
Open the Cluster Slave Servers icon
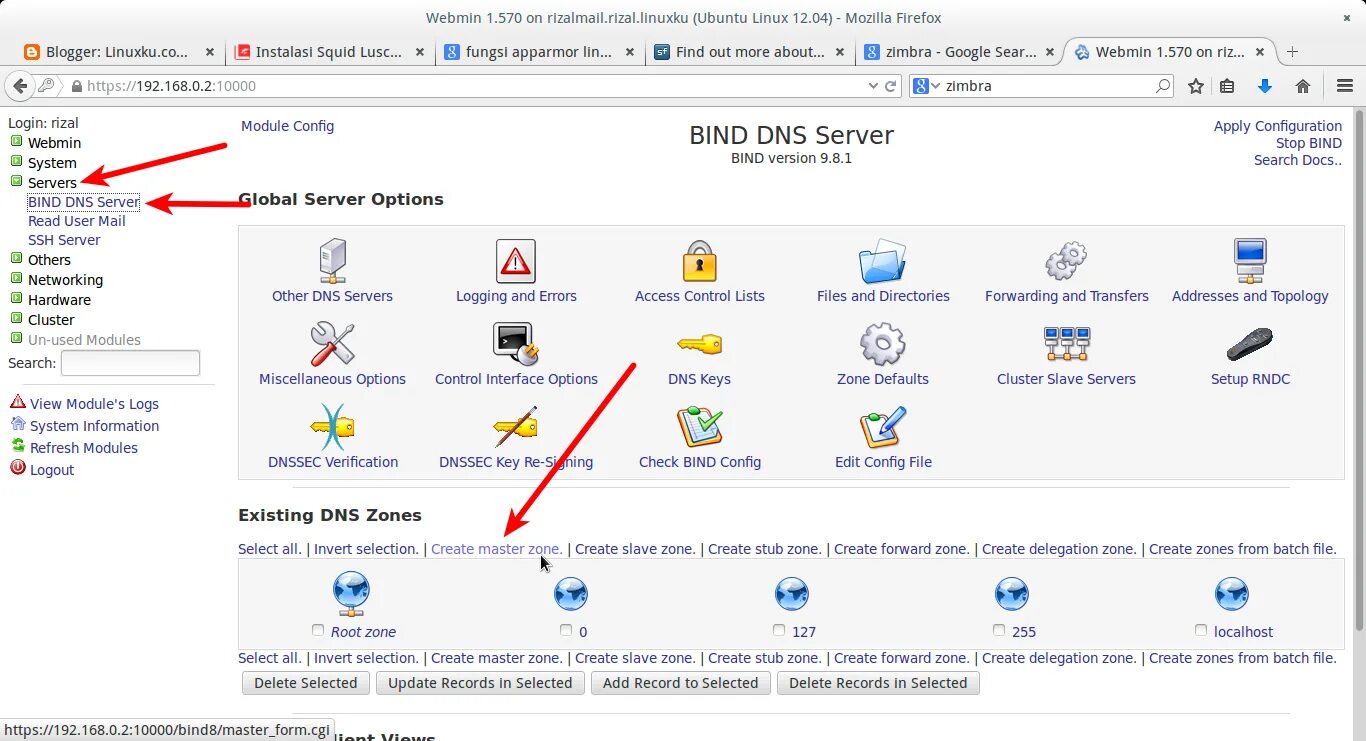pyautogui.click(x=1066, y=344)
